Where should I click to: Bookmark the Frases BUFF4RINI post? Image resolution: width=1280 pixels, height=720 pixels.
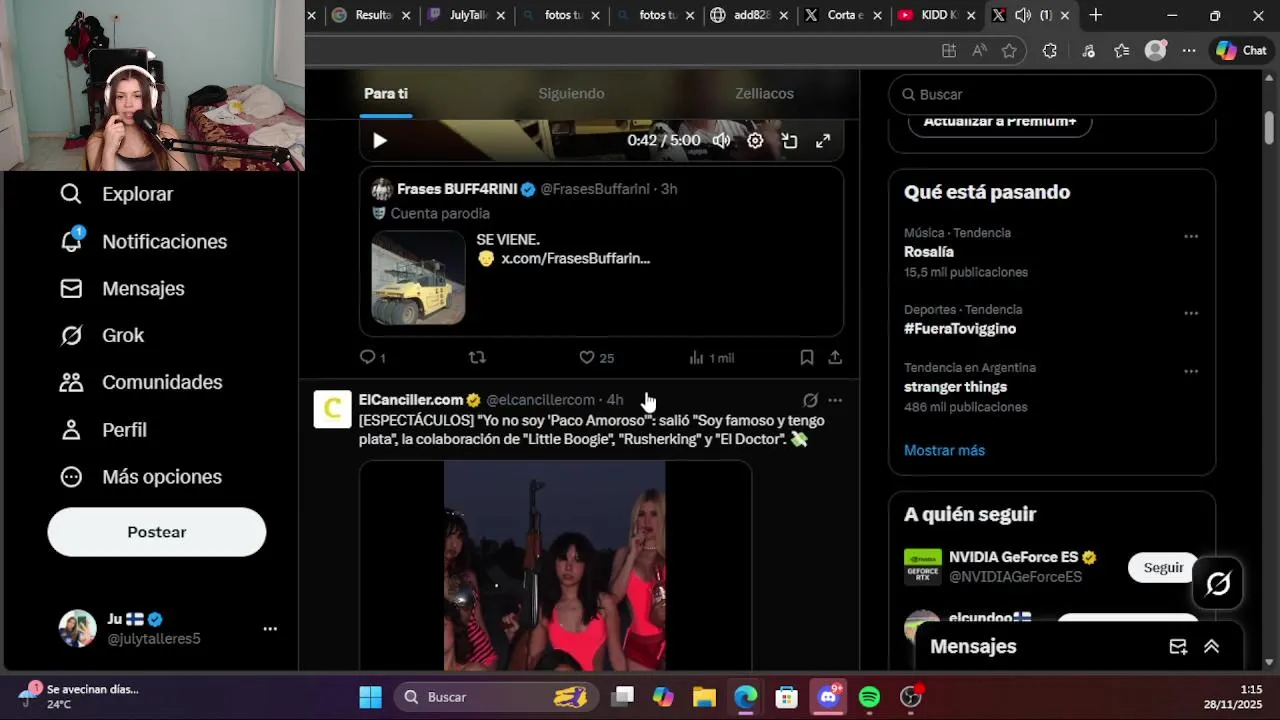tap(807, 357)
